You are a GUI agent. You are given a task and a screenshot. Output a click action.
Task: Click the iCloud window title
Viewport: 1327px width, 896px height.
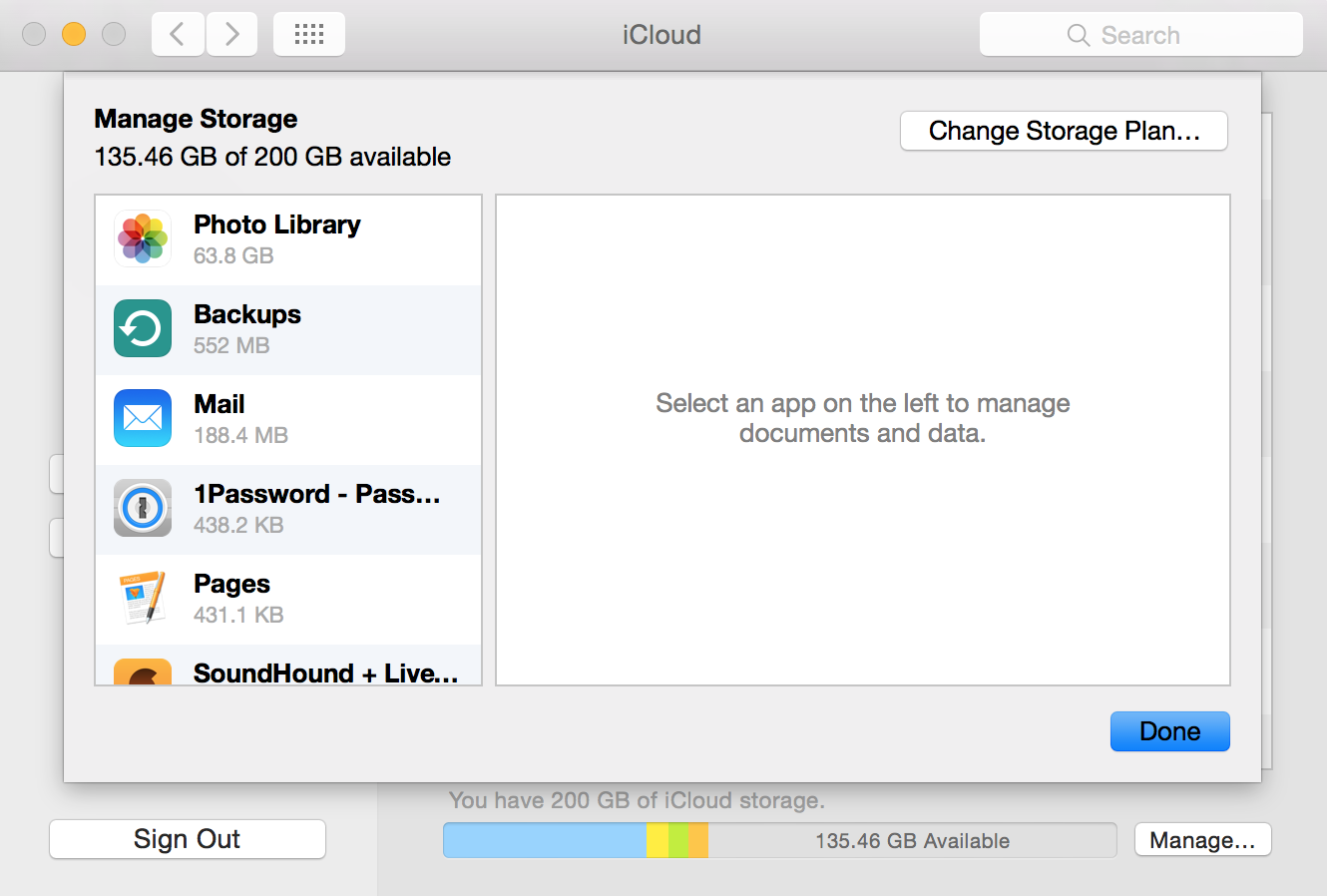tap(662, 35)
